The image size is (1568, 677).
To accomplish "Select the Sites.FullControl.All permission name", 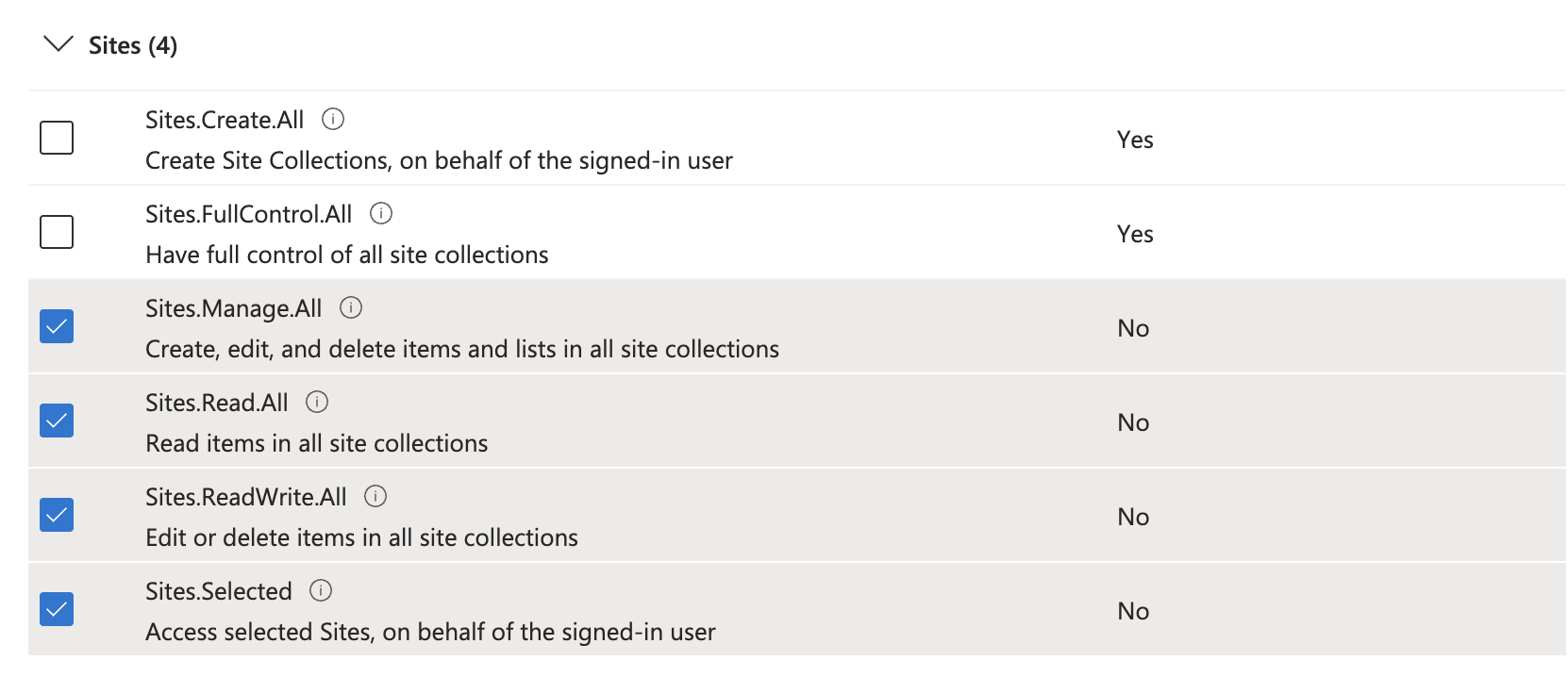I will click(x=247, y=214).
